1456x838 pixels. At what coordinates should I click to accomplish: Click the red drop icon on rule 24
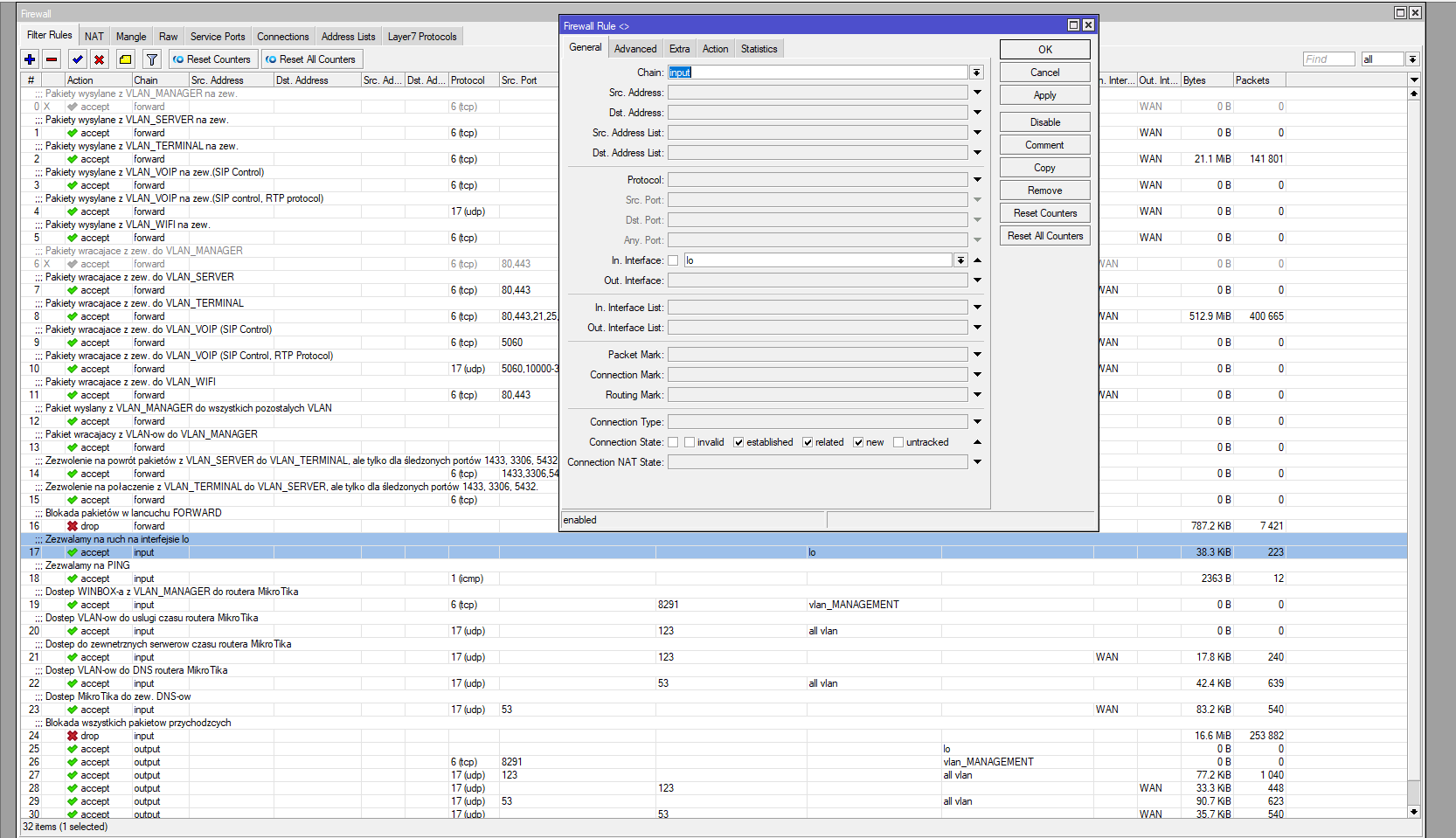point(73,736)
